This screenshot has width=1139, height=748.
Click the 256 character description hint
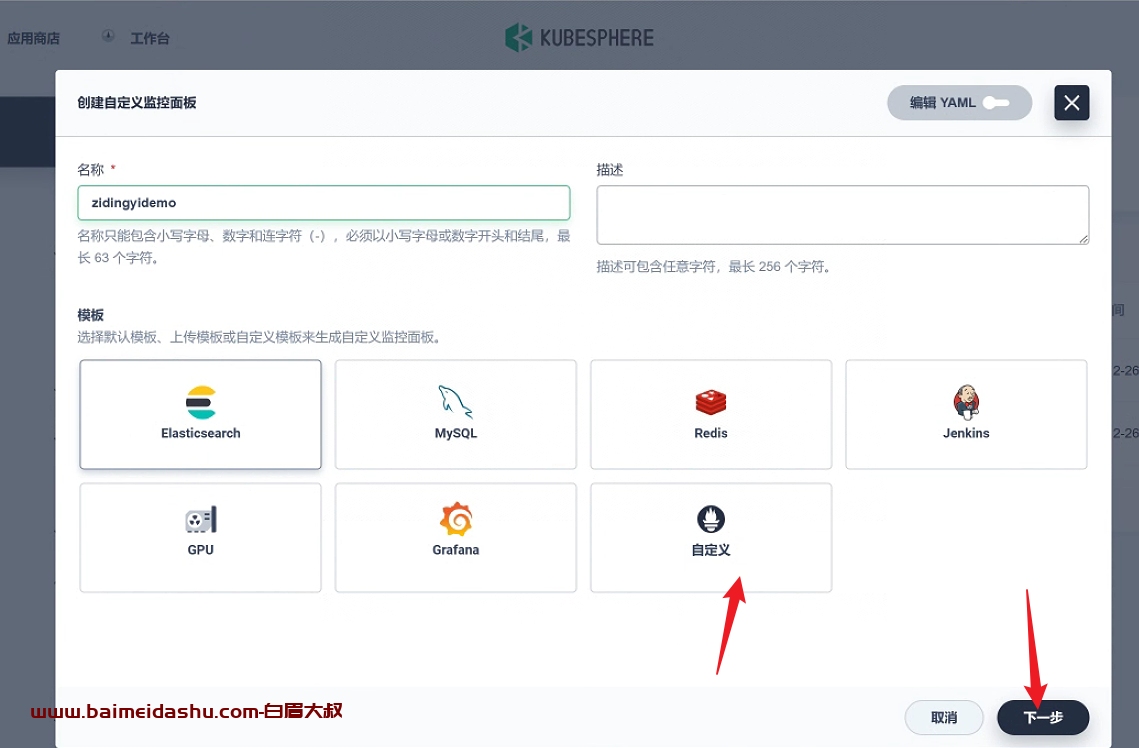coord(713,267)
